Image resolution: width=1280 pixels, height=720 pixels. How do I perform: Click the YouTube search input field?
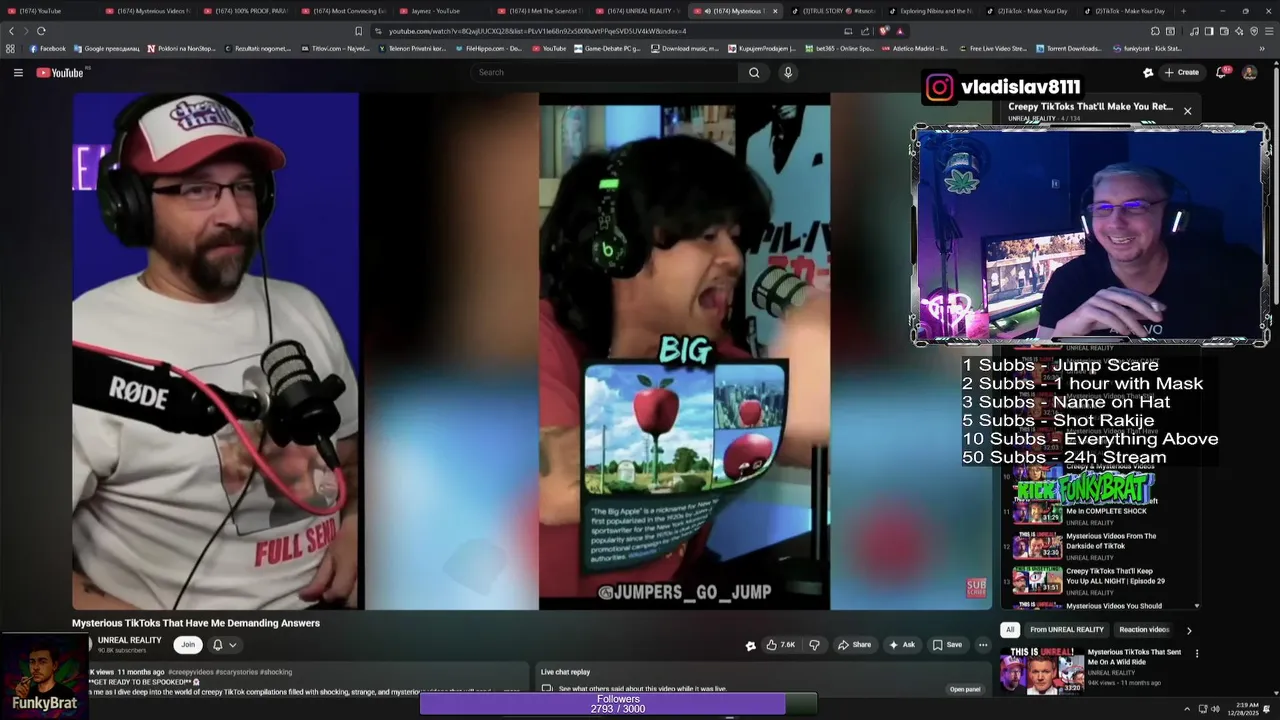pyautogui.click(x=605, y=72)
